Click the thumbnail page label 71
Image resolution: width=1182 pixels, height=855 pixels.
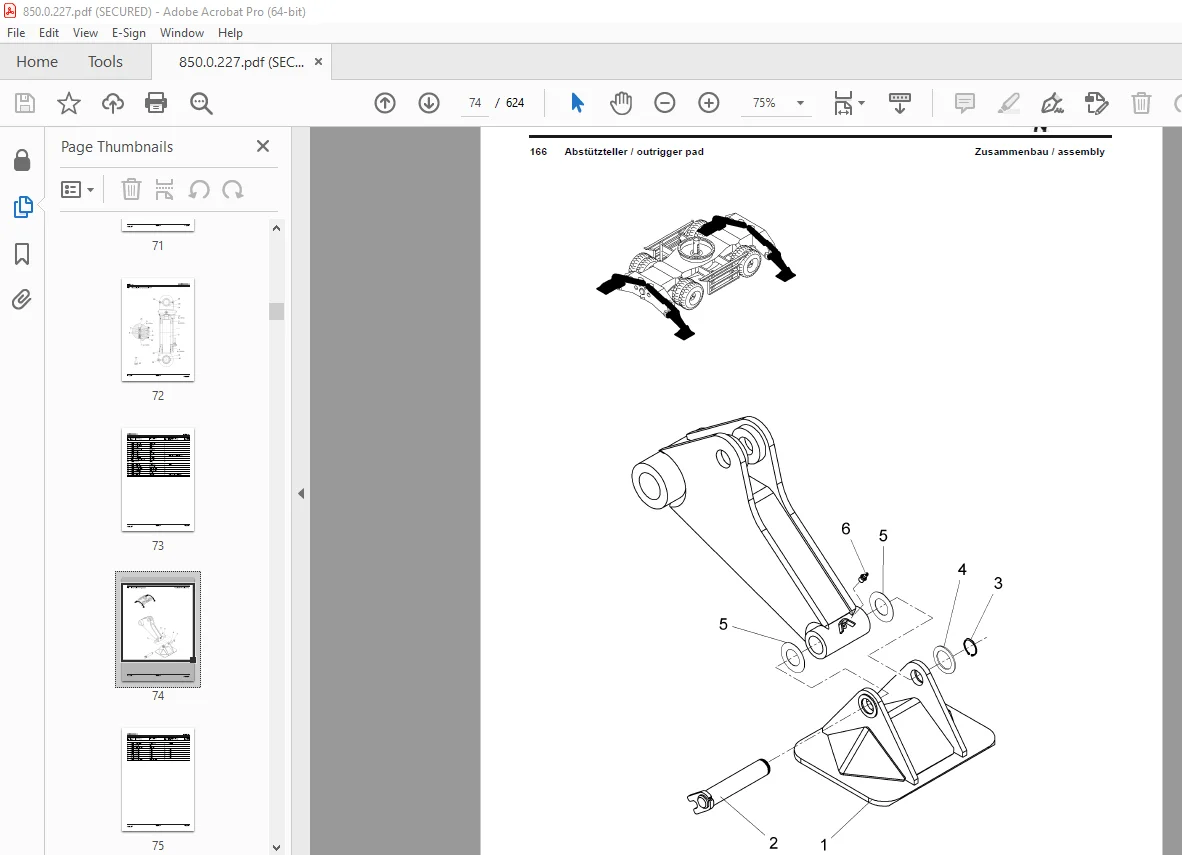tap(158, 246)
